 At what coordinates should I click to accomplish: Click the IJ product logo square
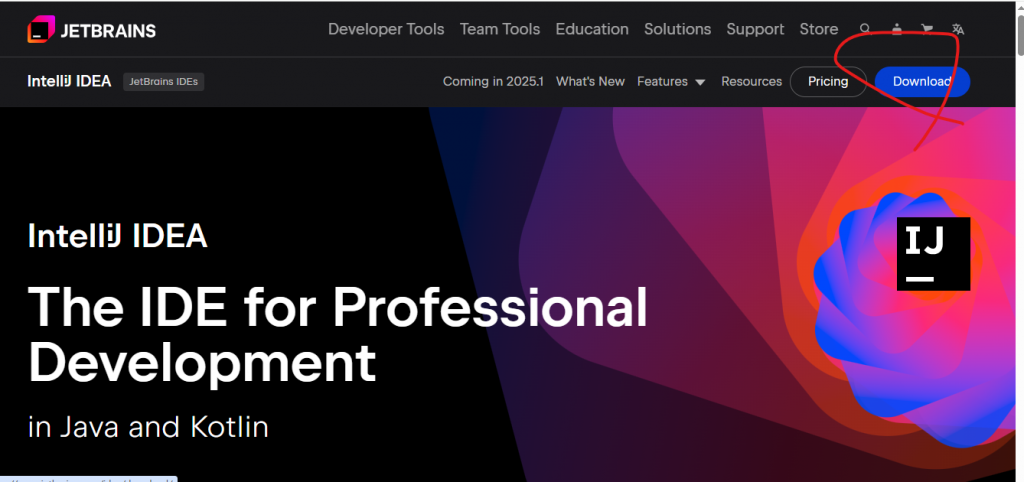[x=933, y=253]
